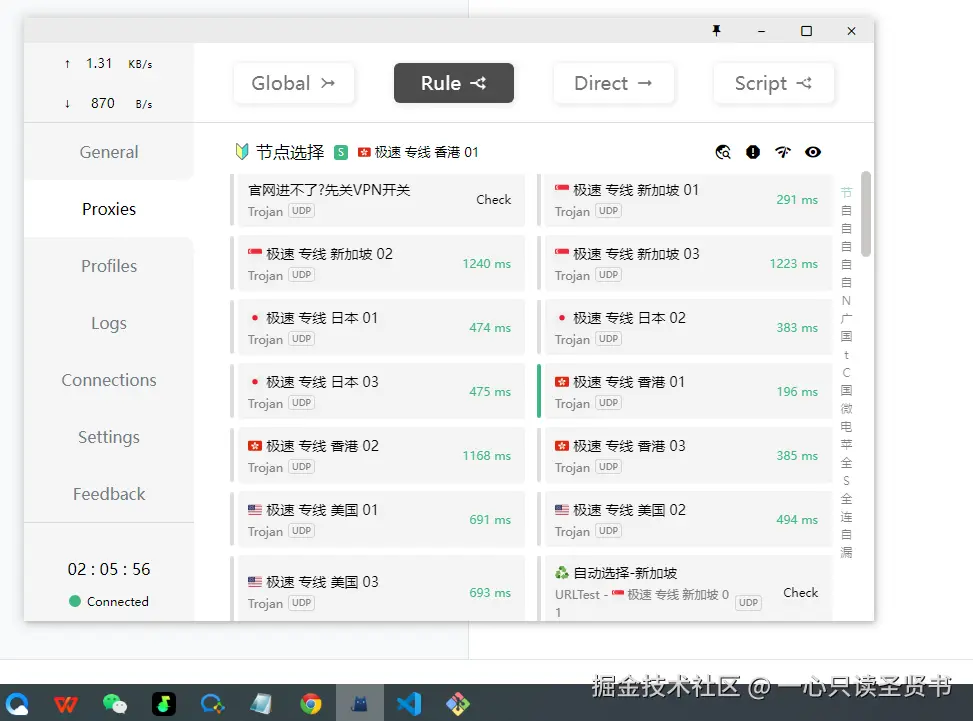Open the colorful diamond app in taskbar
The image size is (973, 721).
point(458,704)
